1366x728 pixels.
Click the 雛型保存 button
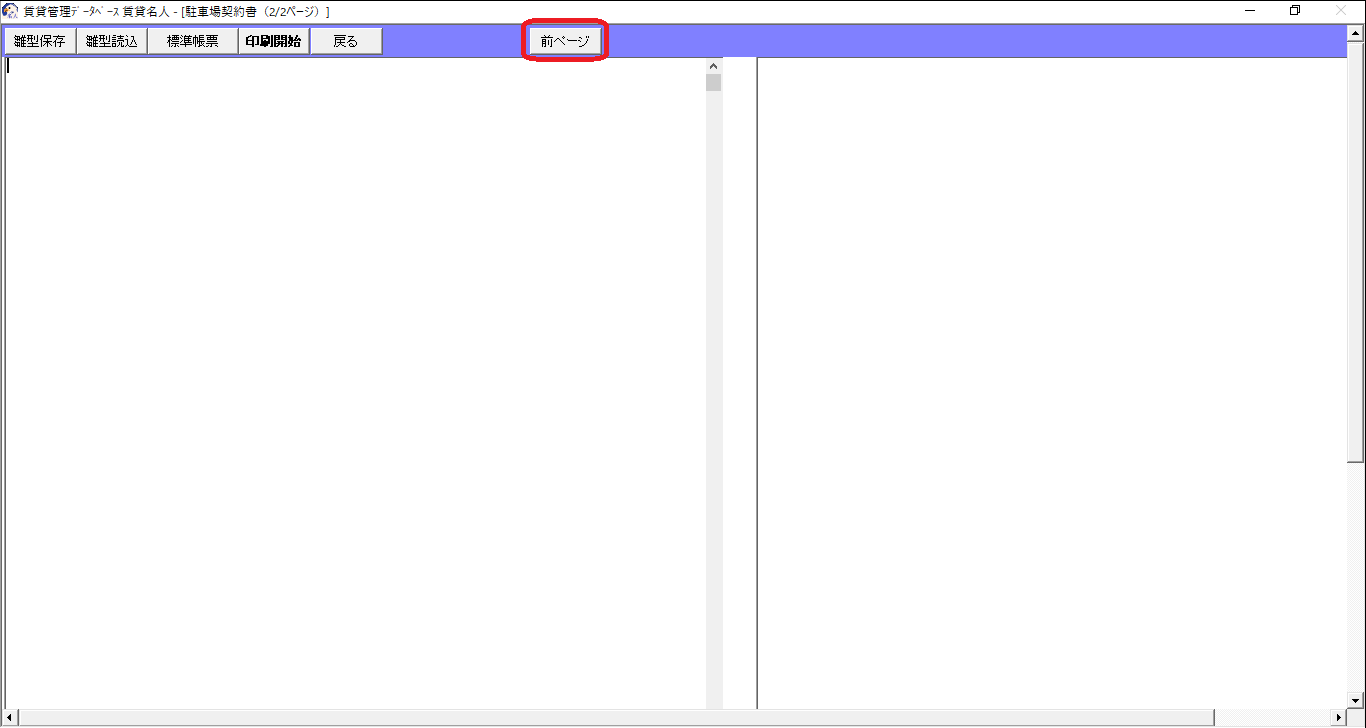pyautogui.click(x=40, y=41)
